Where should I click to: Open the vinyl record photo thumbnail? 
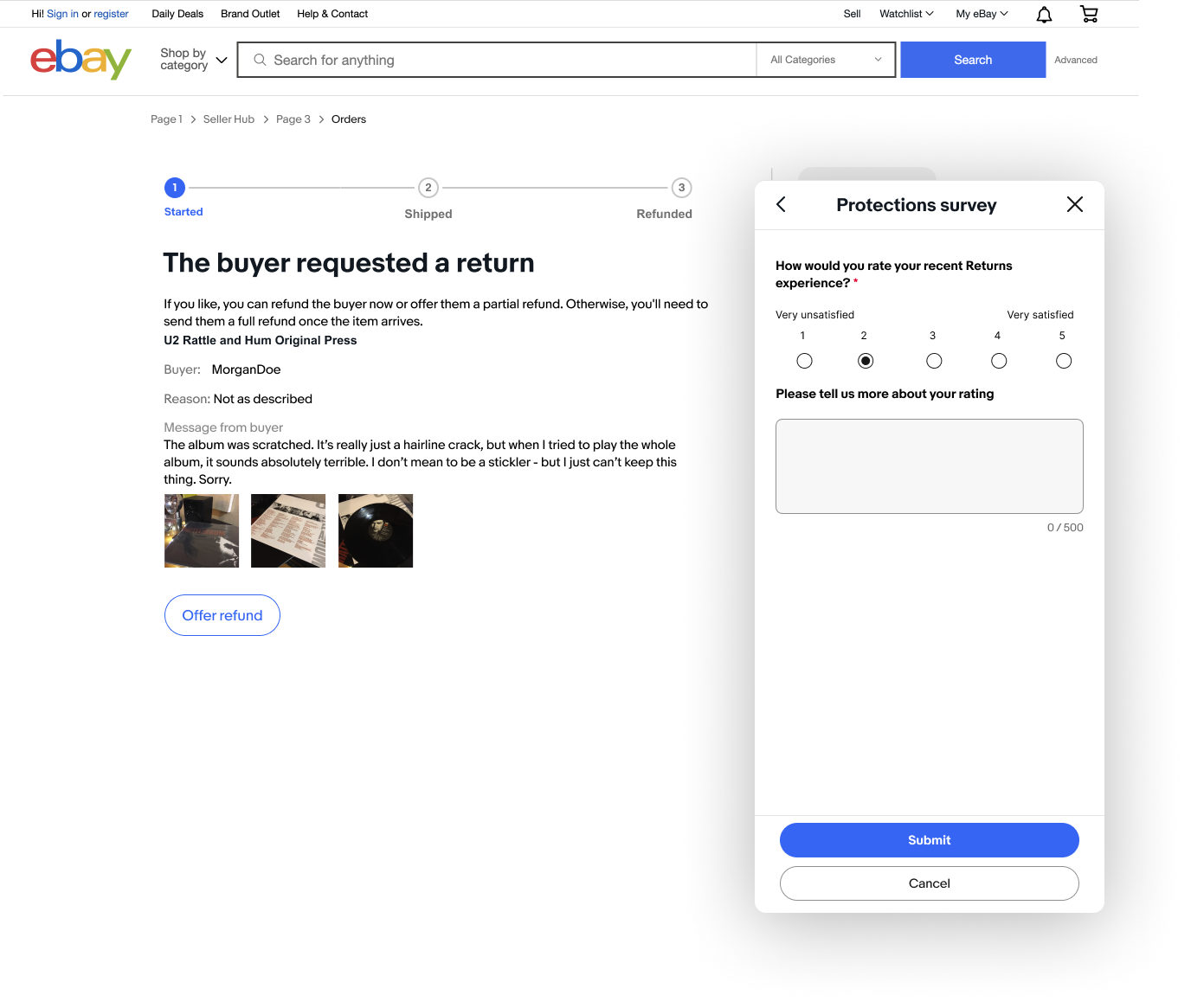coord(376,531)
